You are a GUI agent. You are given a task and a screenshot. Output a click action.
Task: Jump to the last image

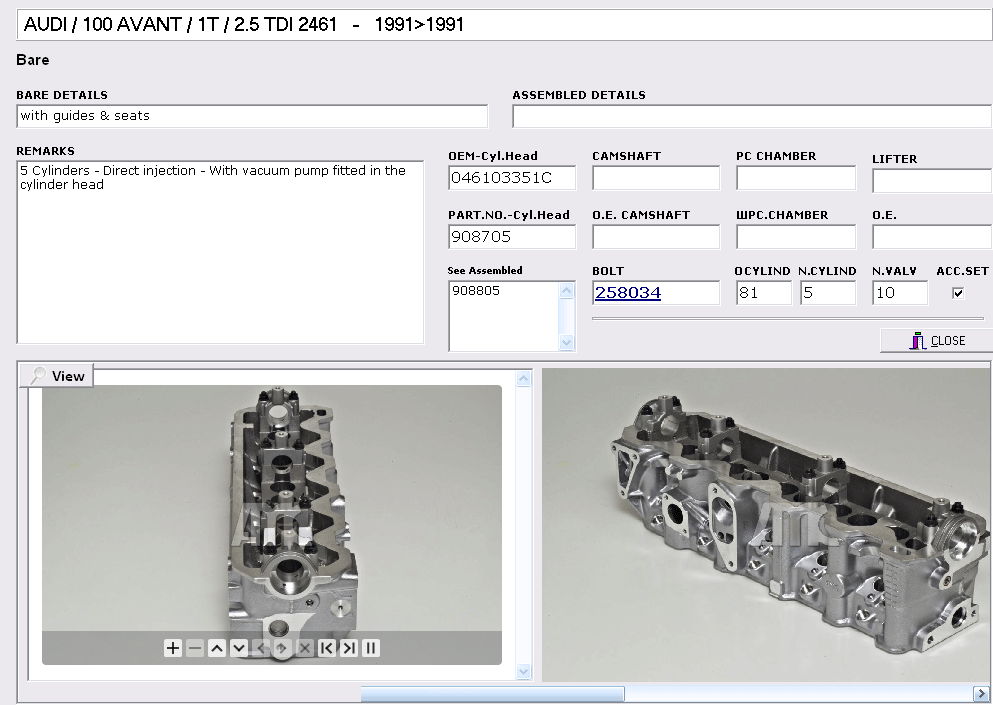[x=349, y=648]
